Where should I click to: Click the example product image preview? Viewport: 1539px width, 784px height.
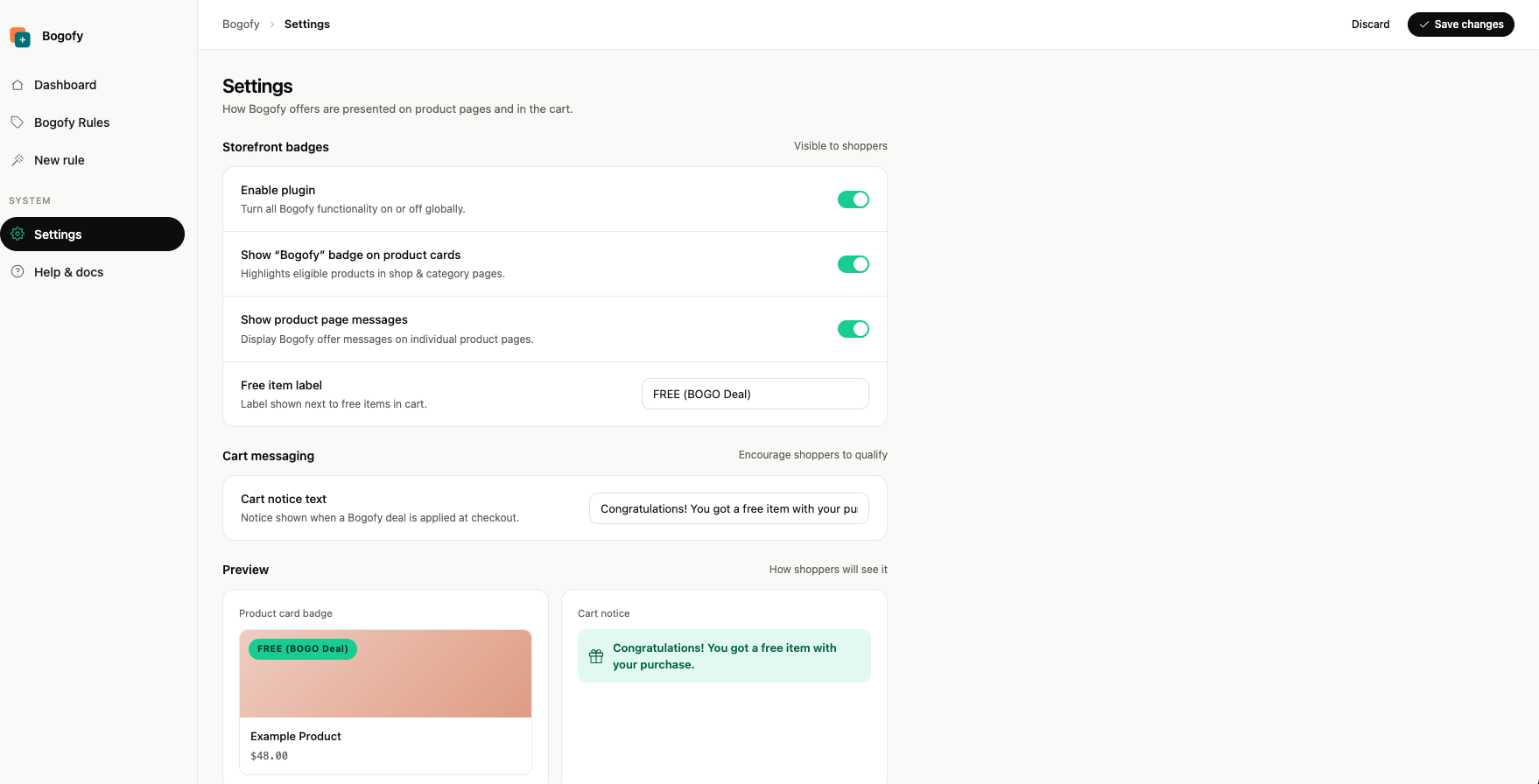[385, 674]
